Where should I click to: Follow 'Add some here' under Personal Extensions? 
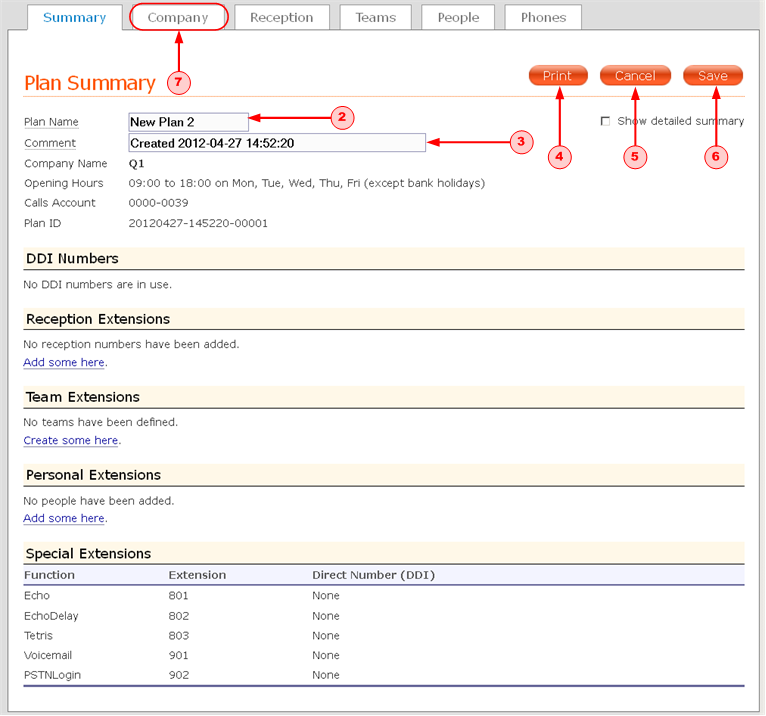coord(64,518)
